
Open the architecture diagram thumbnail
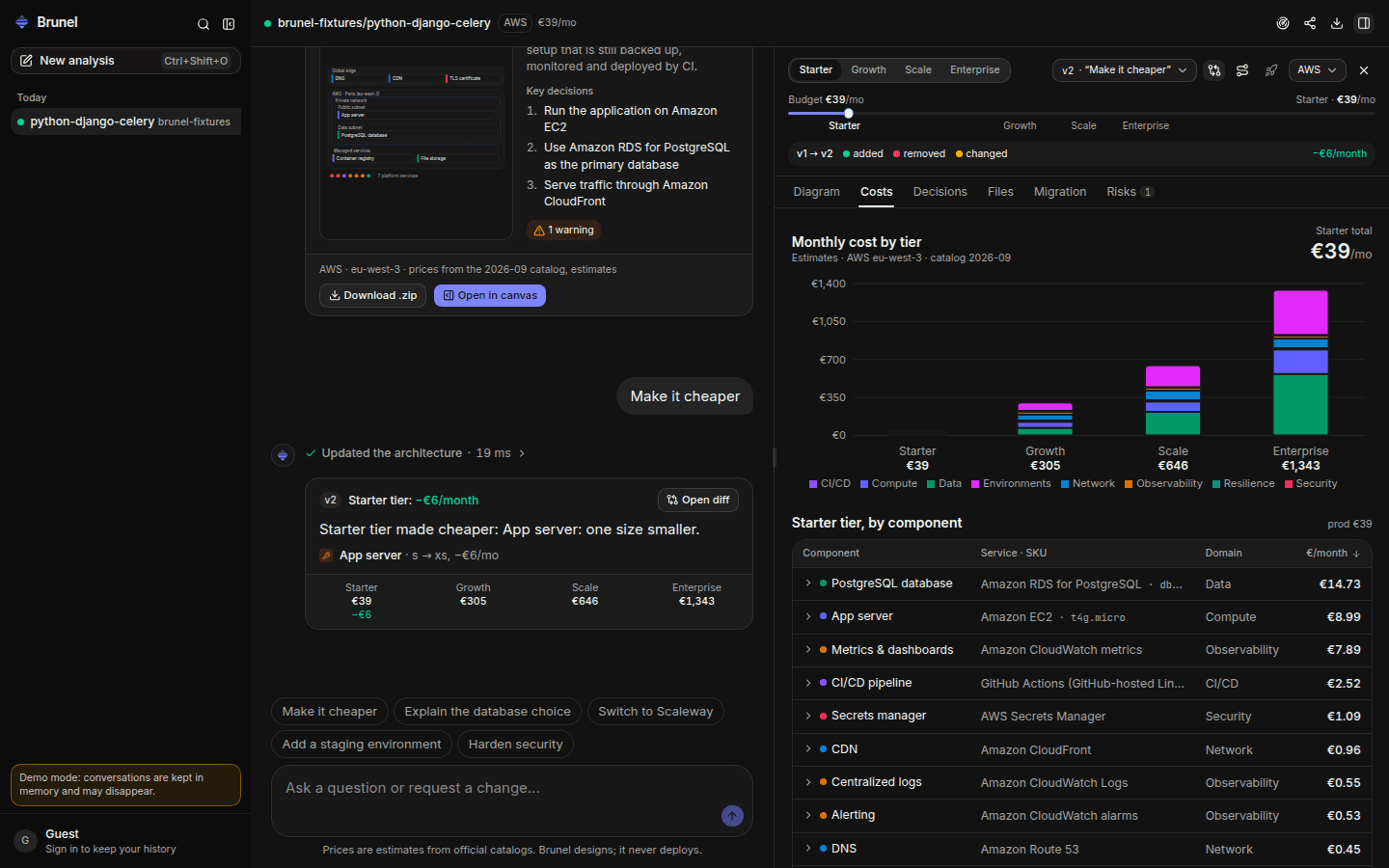pos(417,143)
